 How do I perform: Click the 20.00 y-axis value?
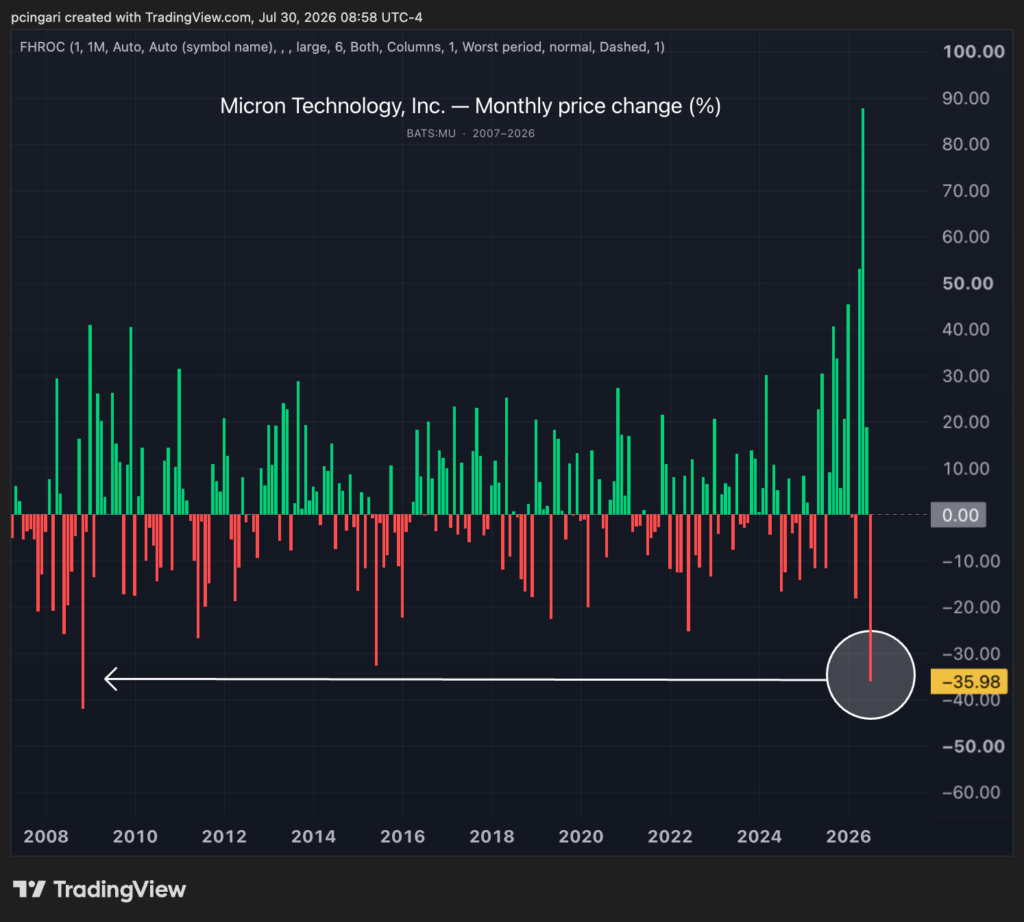[965, 422]
